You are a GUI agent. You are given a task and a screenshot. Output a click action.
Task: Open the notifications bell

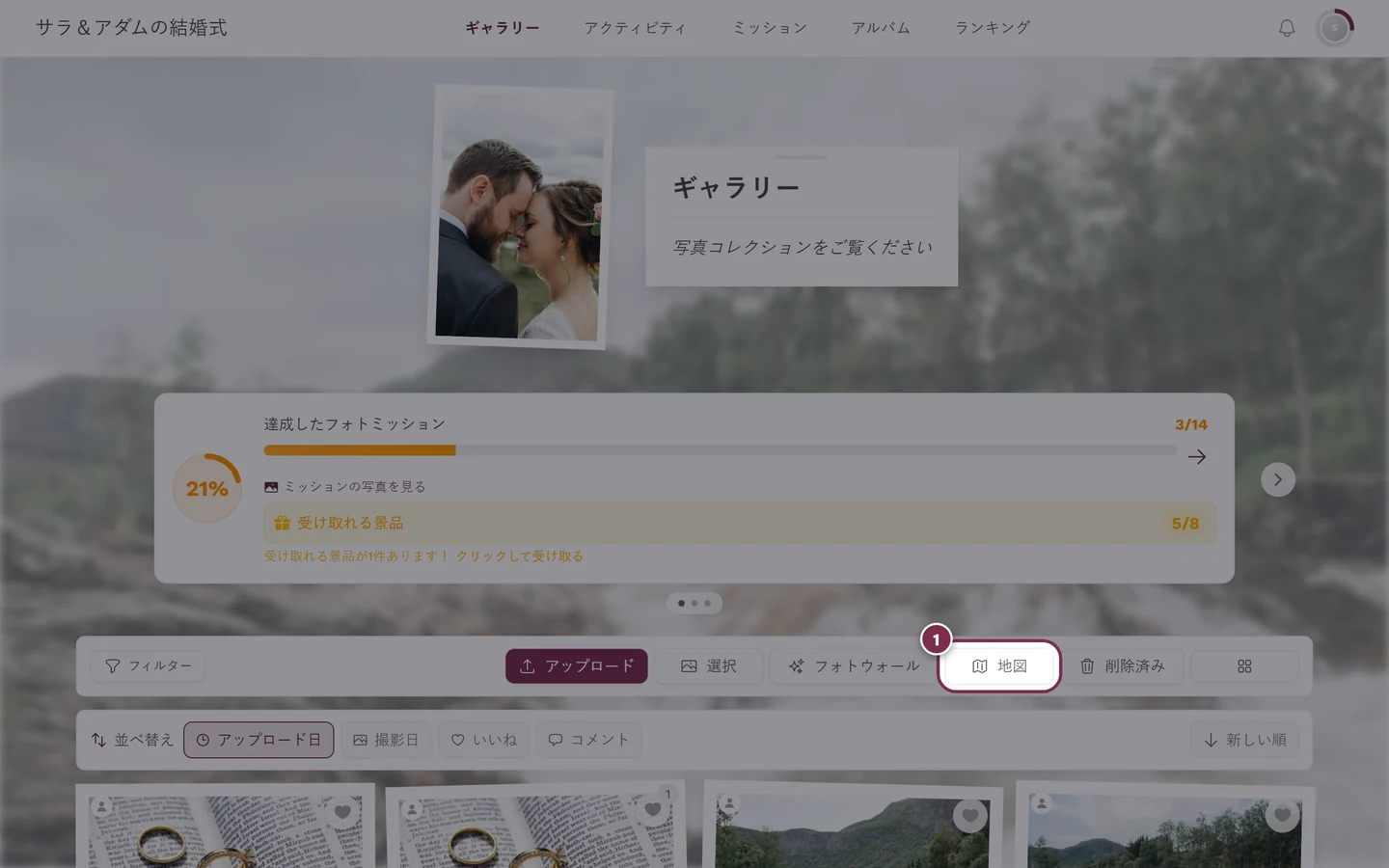pyautogui.click(x=1287, y=28)
